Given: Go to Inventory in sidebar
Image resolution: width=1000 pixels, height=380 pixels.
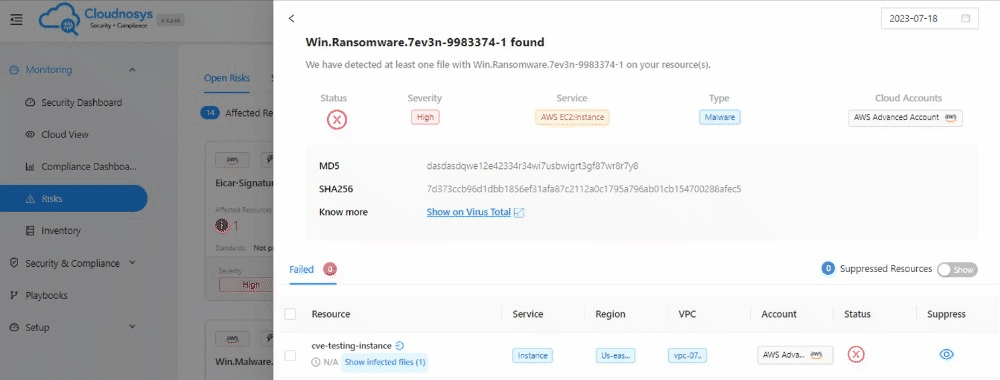Looking at the screenshot, I should pos(61,231).
